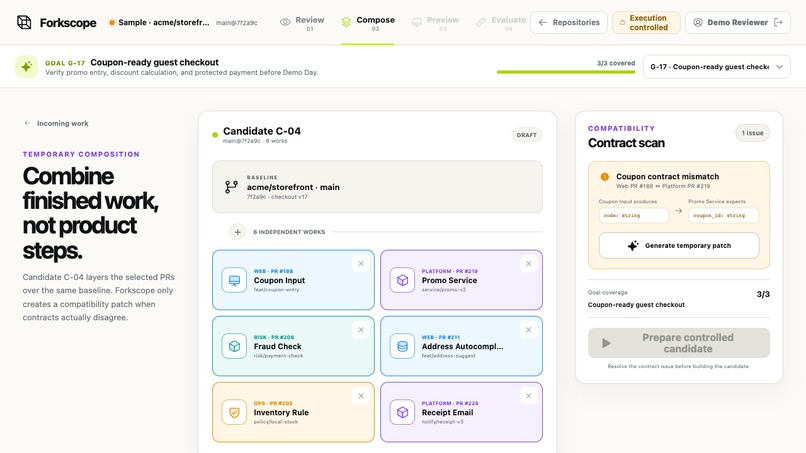Click the sign-out arrow icon

tap(778, 23)
